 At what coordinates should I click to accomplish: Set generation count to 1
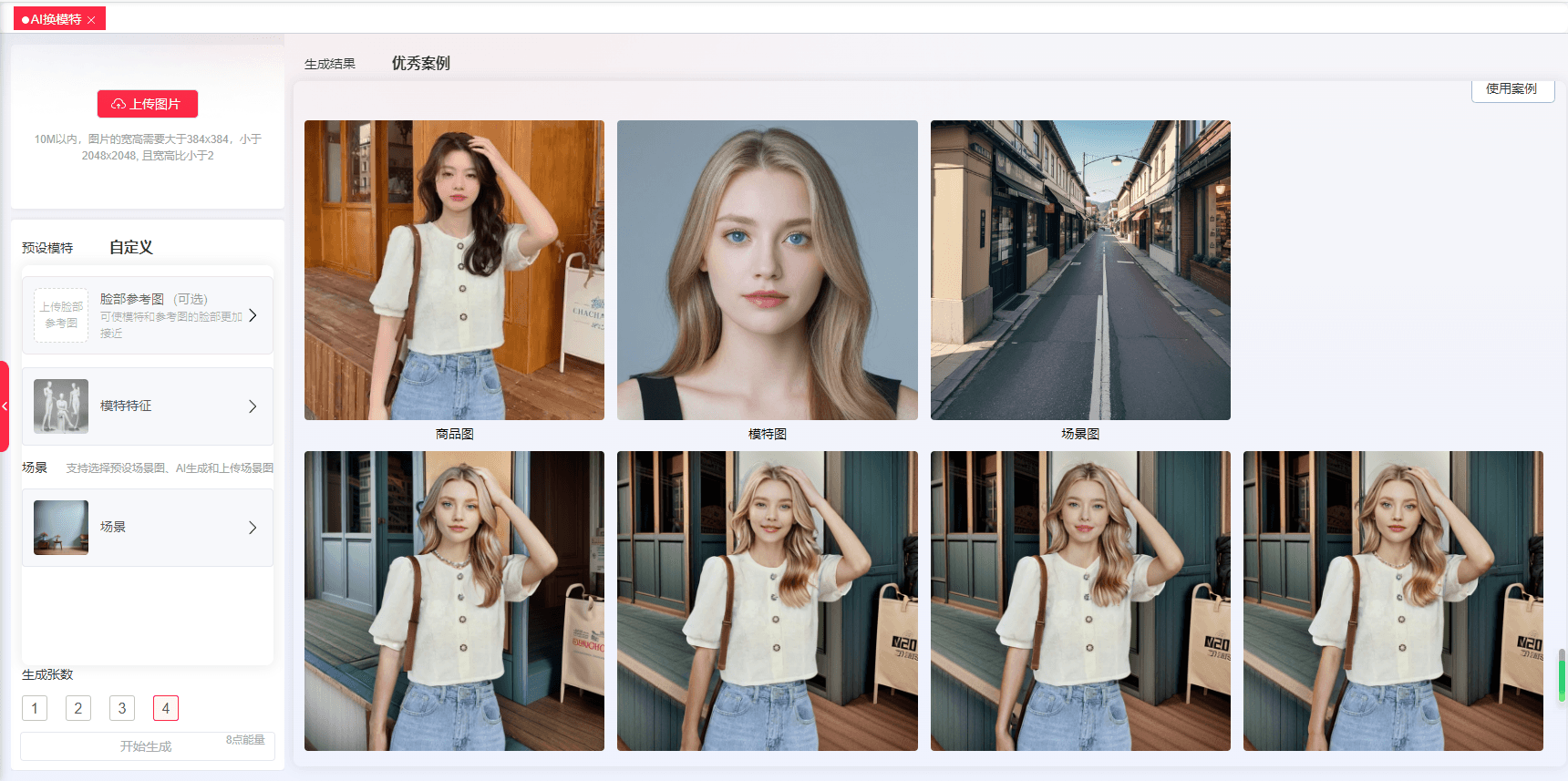click(x=35, y=708)
